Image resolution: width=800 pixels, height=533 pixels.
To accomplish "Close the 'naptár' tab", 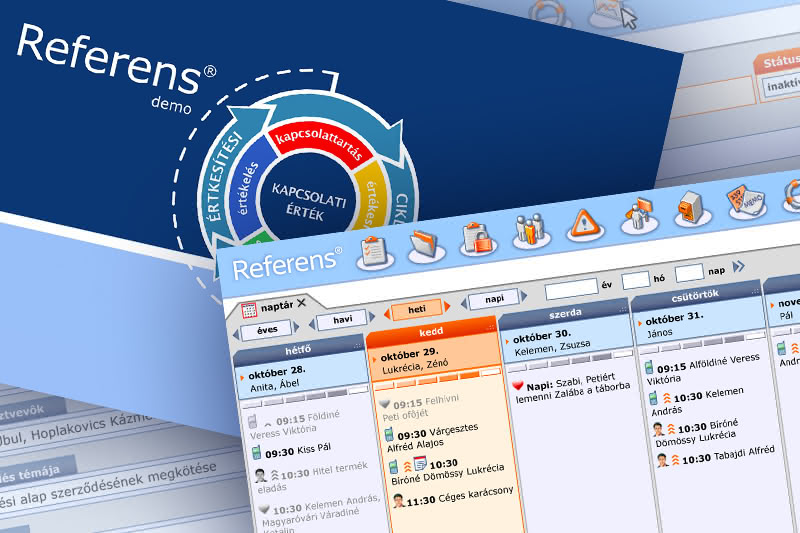I will pyautogui.click(x=302, y=302).
